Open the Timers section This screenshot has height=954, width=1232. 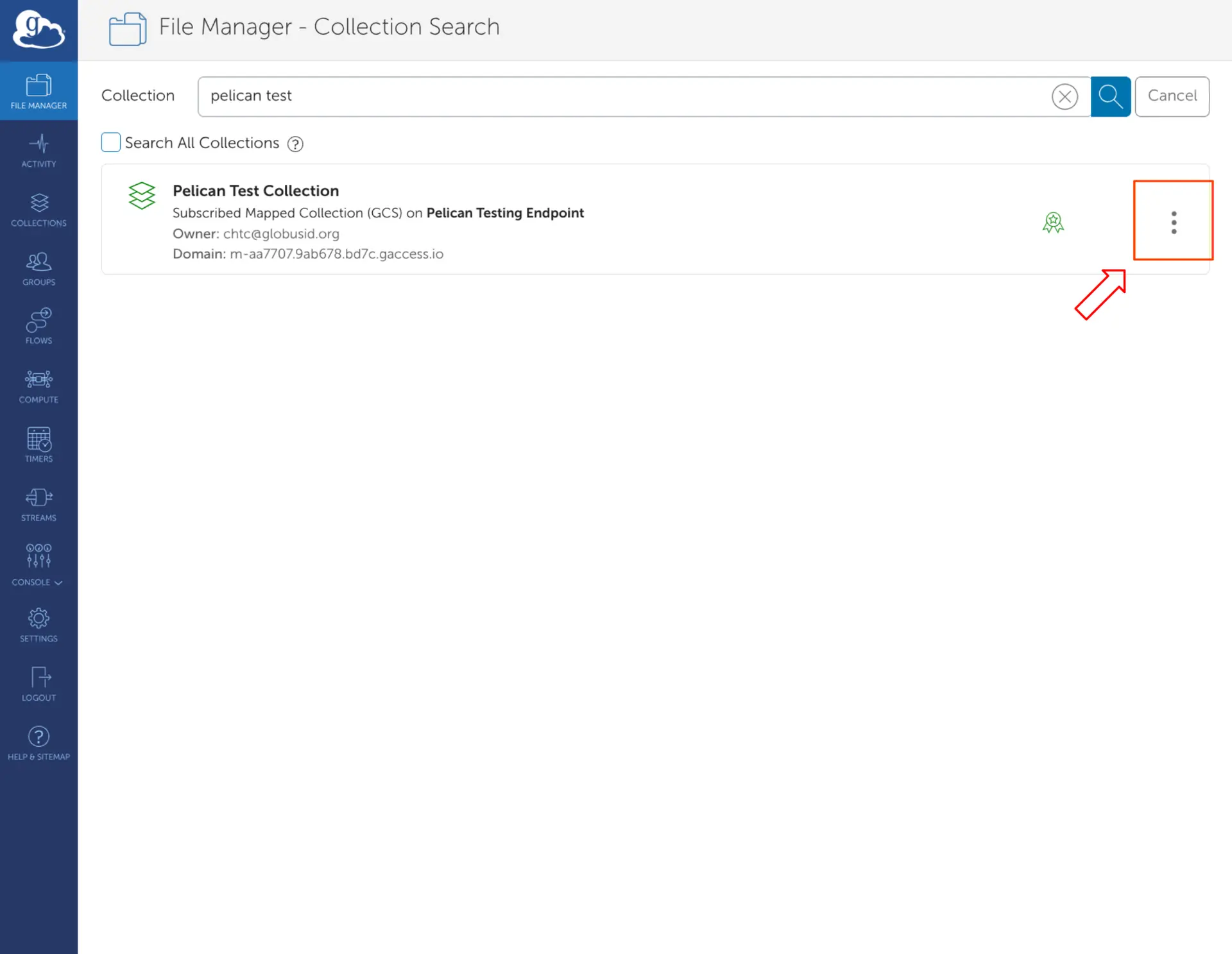(38, 445)
